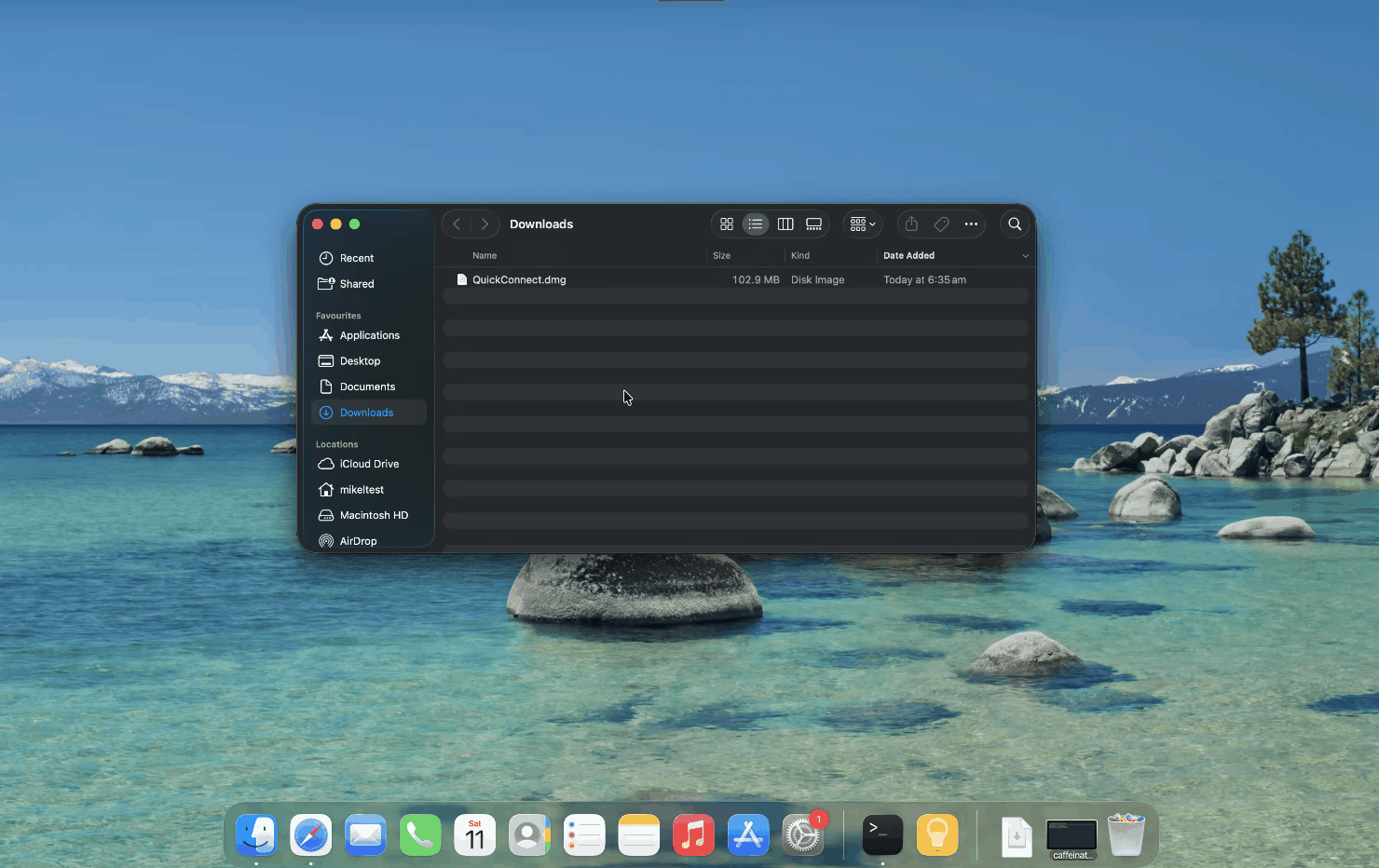Go to the Recent sidebar item

click(x=356, y=258)
